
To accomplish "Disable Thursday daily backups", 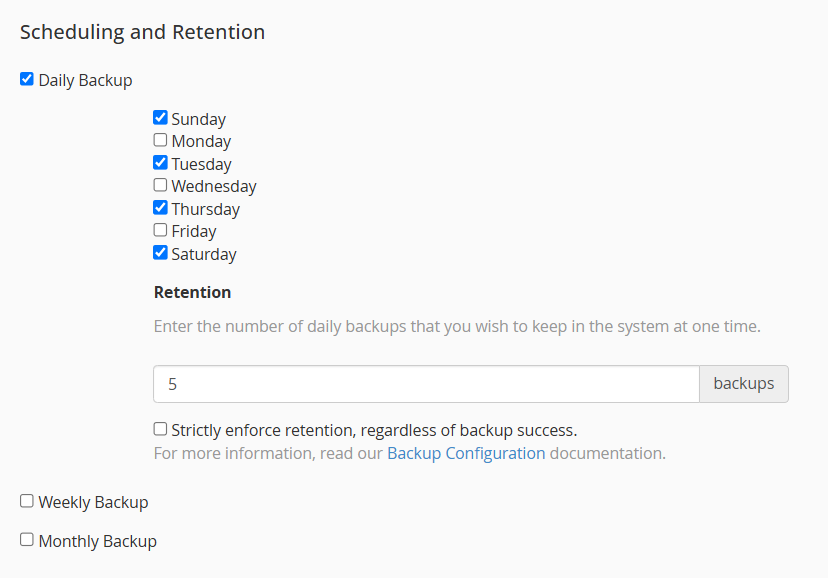I will point(160,208).
